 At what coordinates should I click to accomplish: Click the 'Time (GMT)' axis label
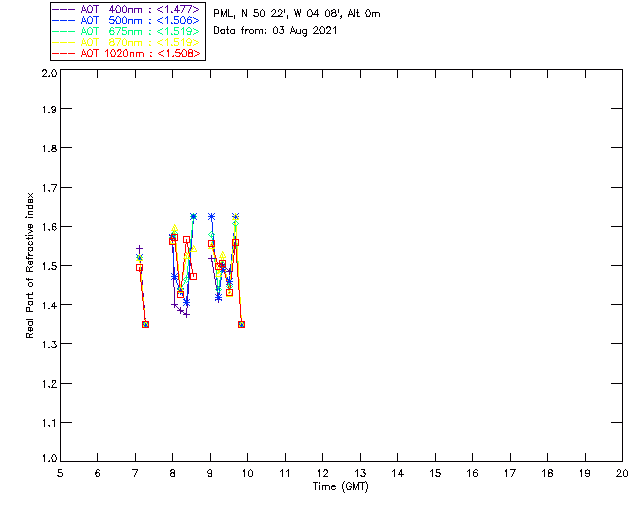(x=340, y=487)
